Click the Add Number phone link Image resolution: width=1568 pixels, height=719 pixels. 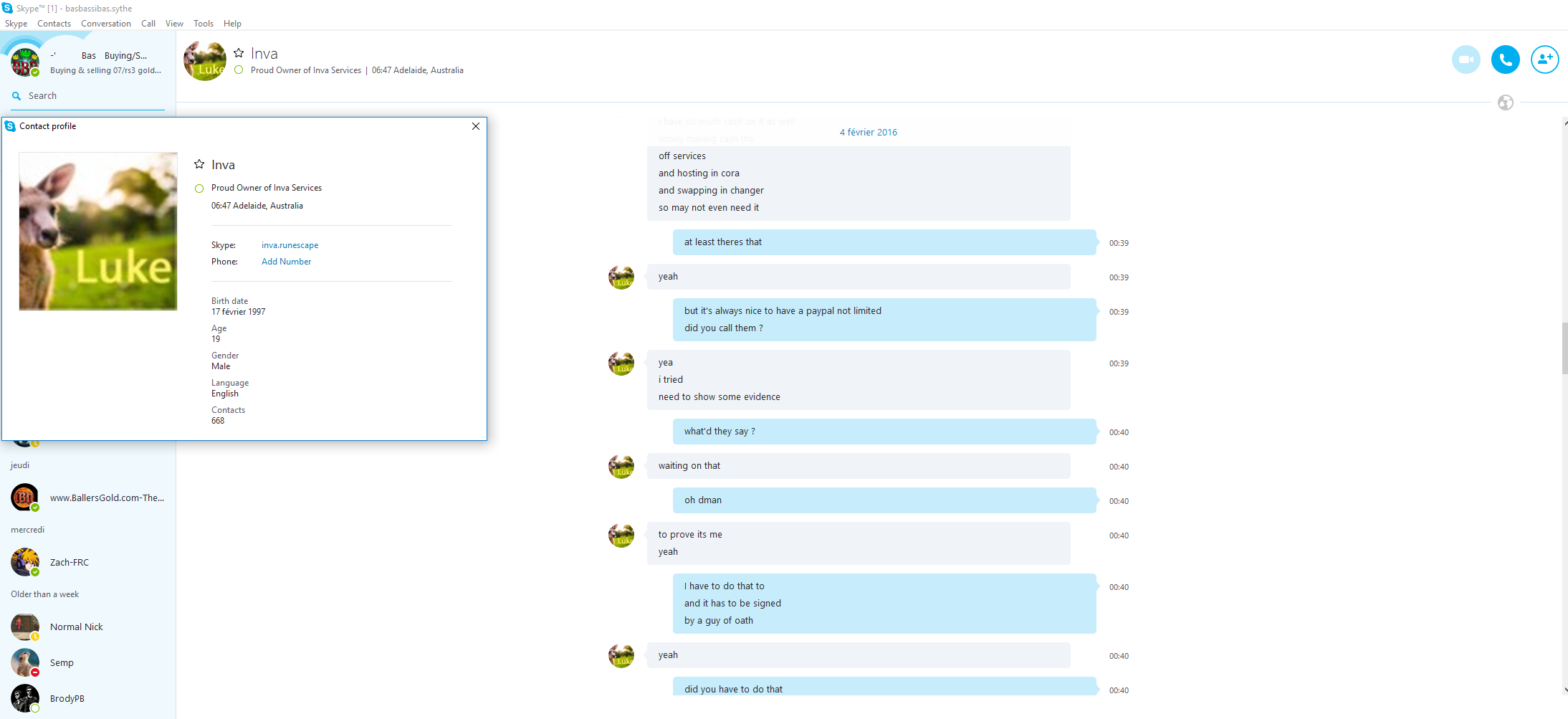[286, 262]
